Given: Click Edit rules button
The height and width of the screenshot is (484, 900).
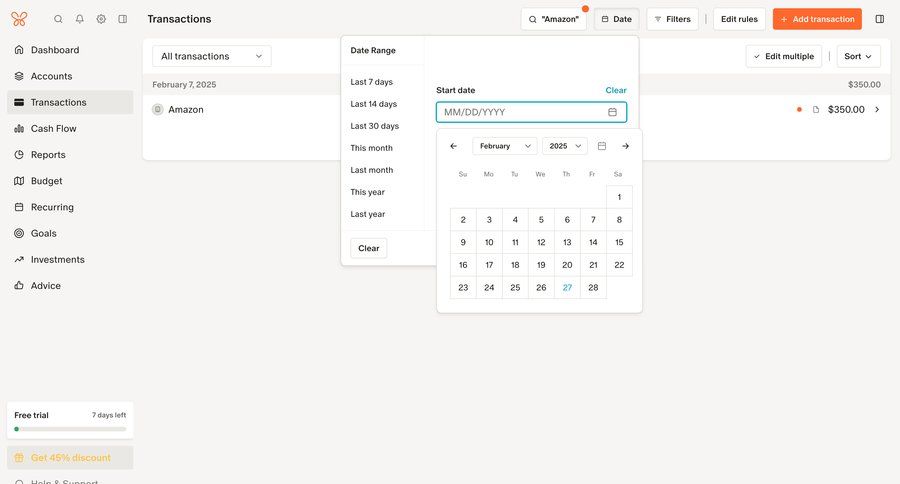Looking at the screenshot, I should point(739,19).
